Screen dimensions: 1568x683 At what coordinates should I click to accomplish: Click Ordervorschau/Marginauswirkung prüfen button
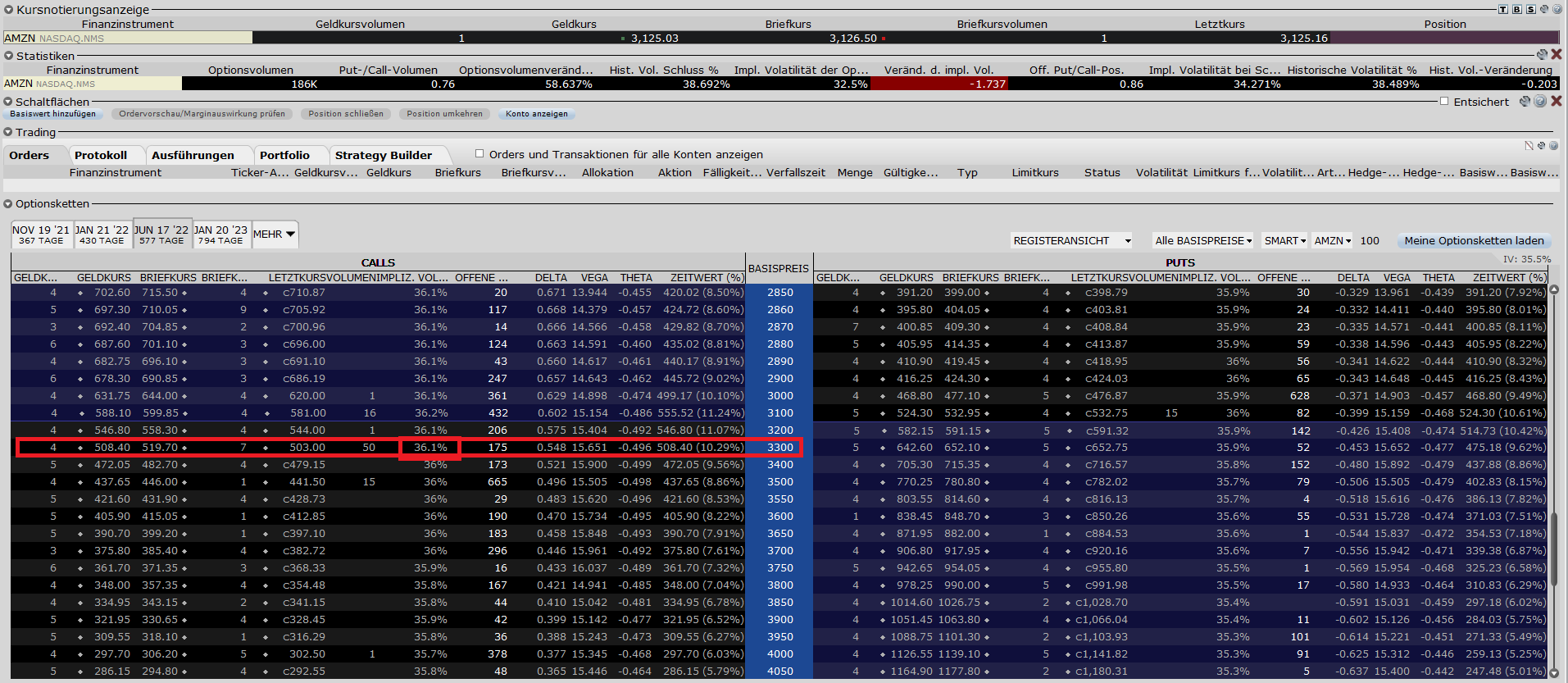point(202,114)
